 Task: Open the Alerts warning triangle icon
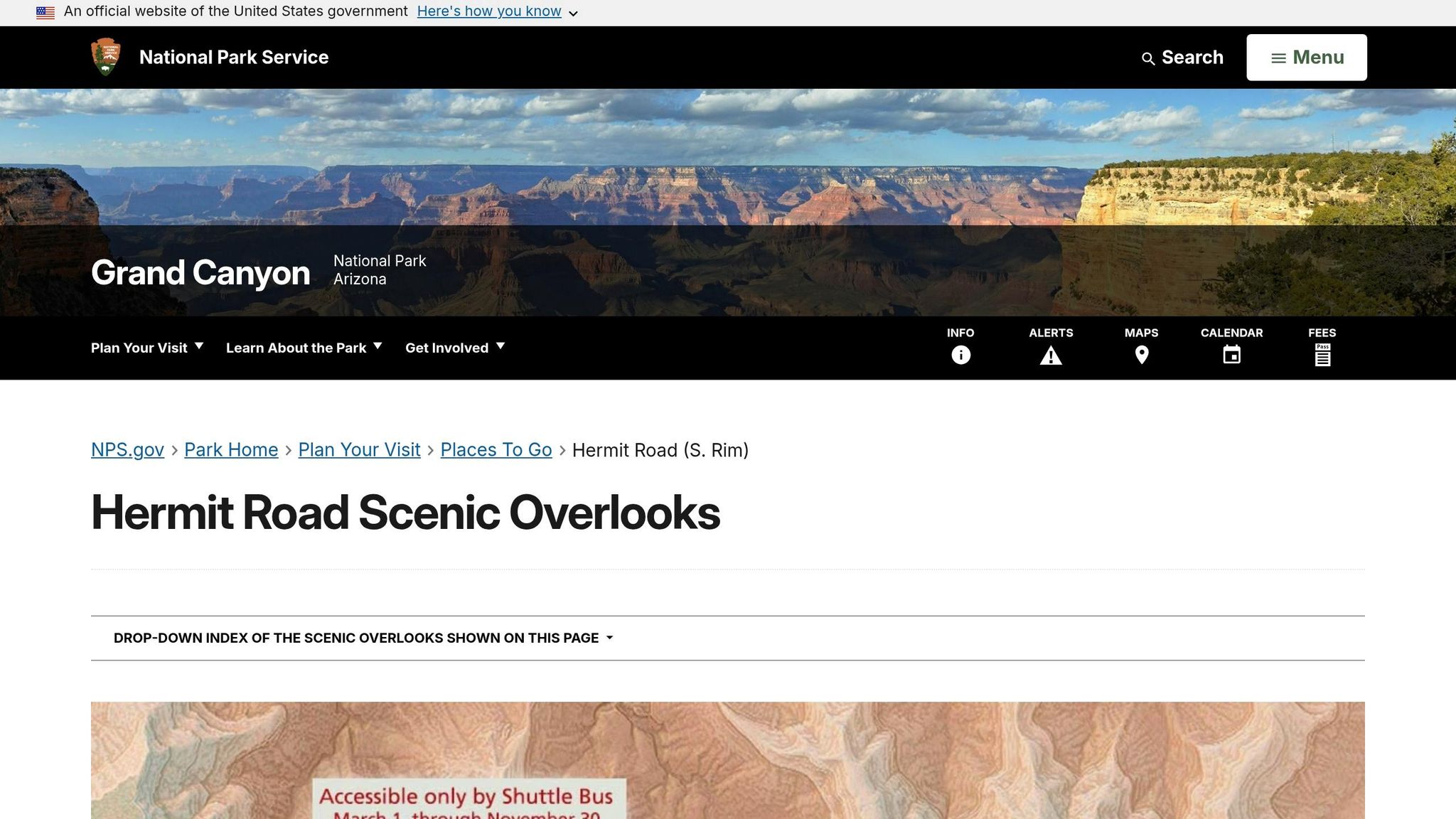(x=1051, y=355)
